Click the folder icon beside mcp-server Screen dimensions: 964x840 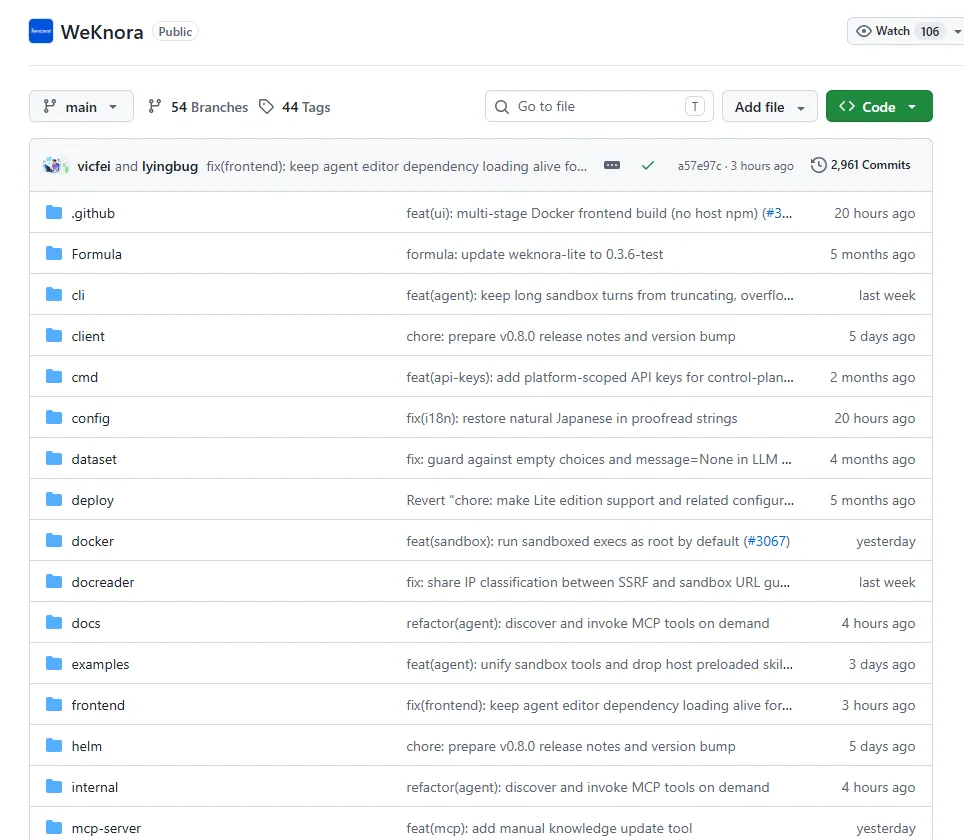(x=54, y=828)
